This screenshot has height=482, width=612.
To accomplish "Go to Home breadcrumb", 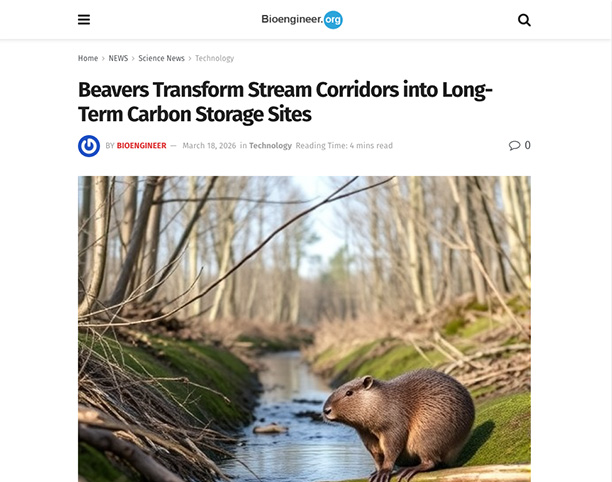I will [88, 58].
